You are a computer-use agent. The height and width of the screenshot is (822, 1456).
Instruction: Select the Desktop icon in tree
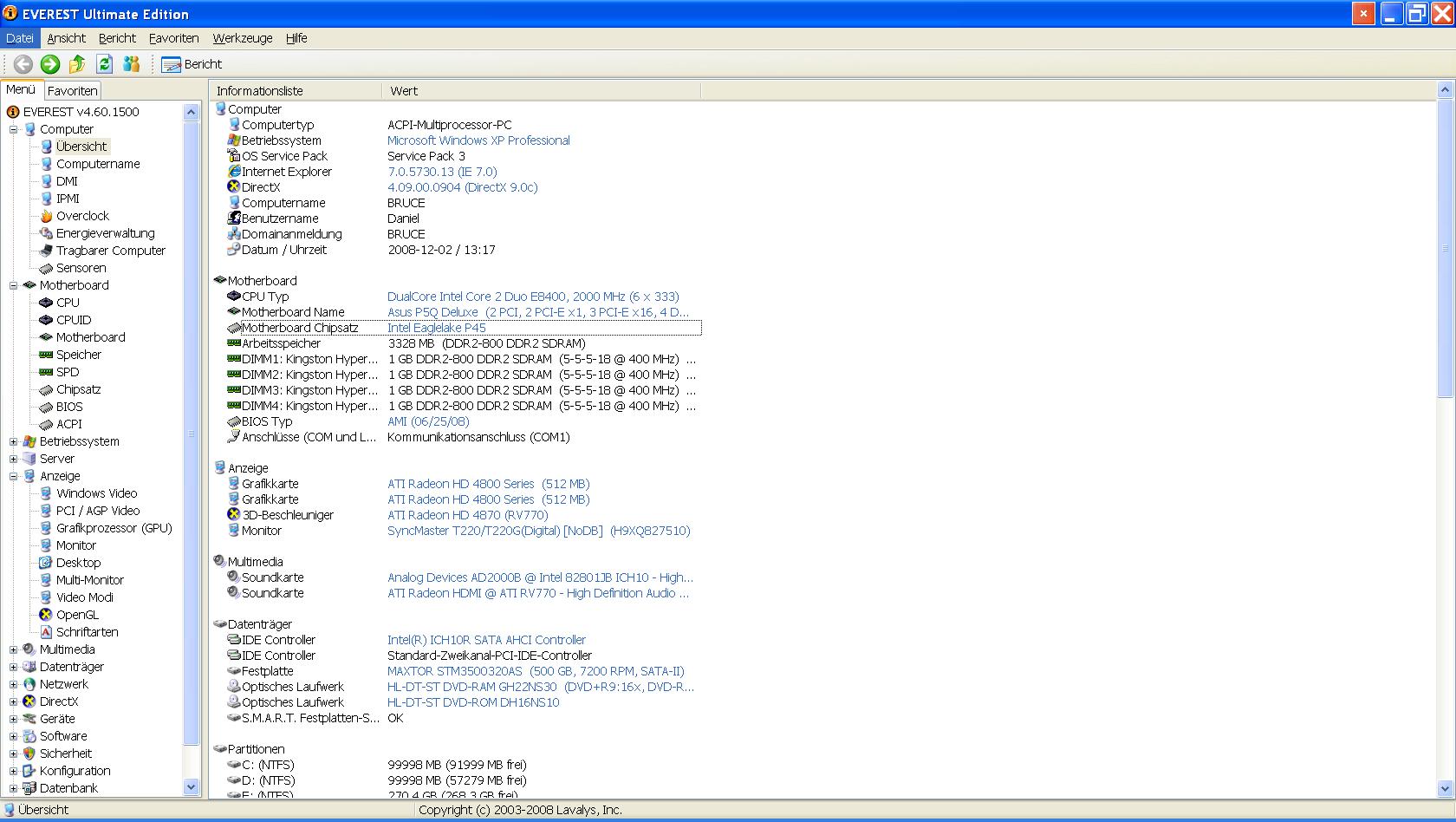click(x=46, y=563)
